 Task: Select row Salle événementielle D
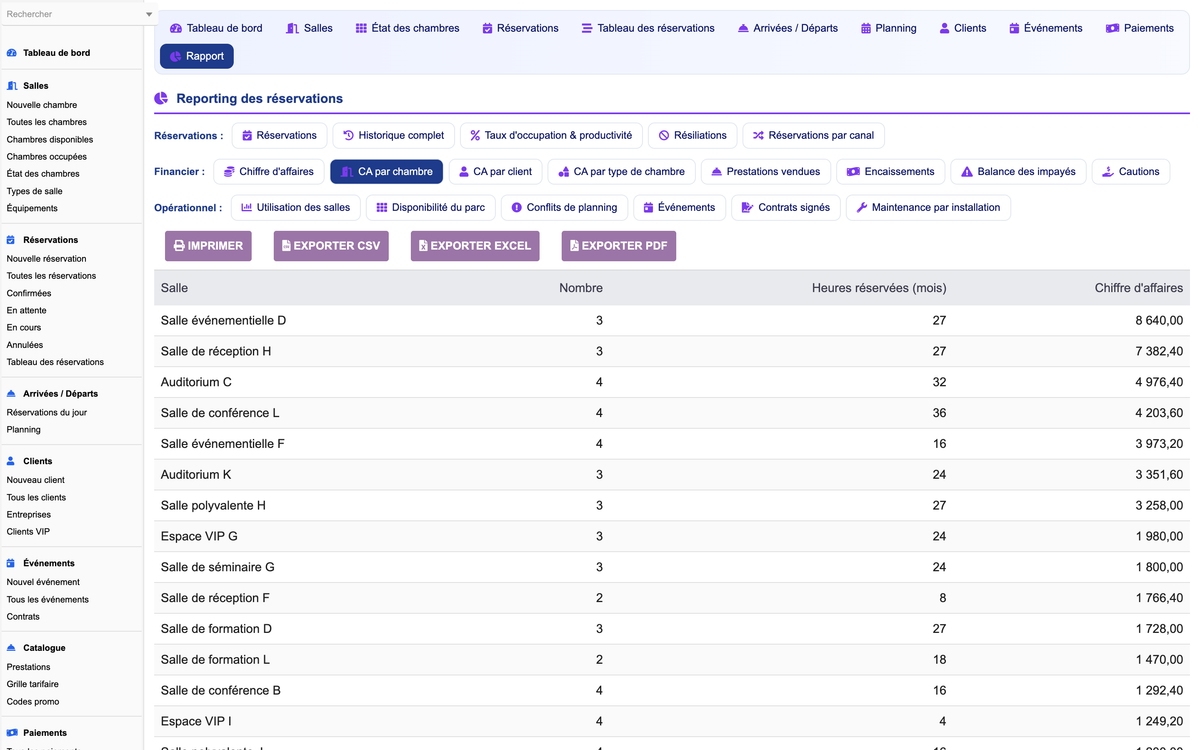point(672,320)
